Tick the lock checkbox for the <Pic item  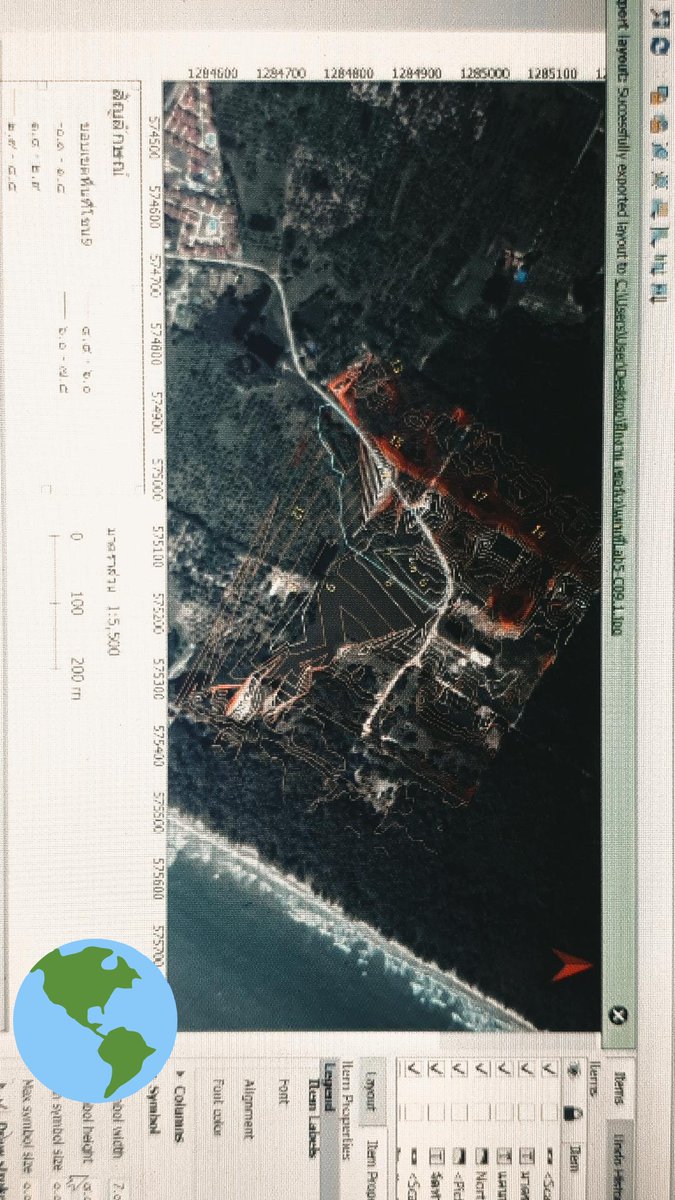(x=459, y=1112)
